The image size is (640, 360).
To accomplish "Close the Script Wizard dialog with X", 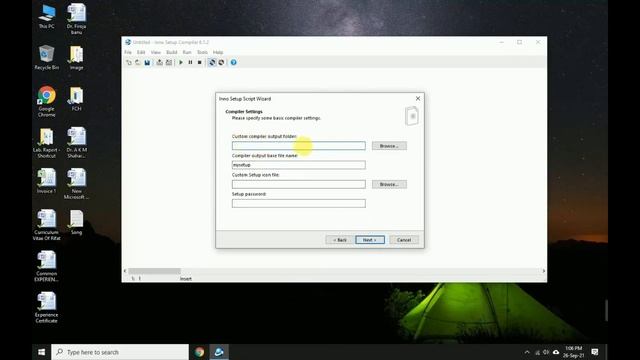I will (418, 98).
